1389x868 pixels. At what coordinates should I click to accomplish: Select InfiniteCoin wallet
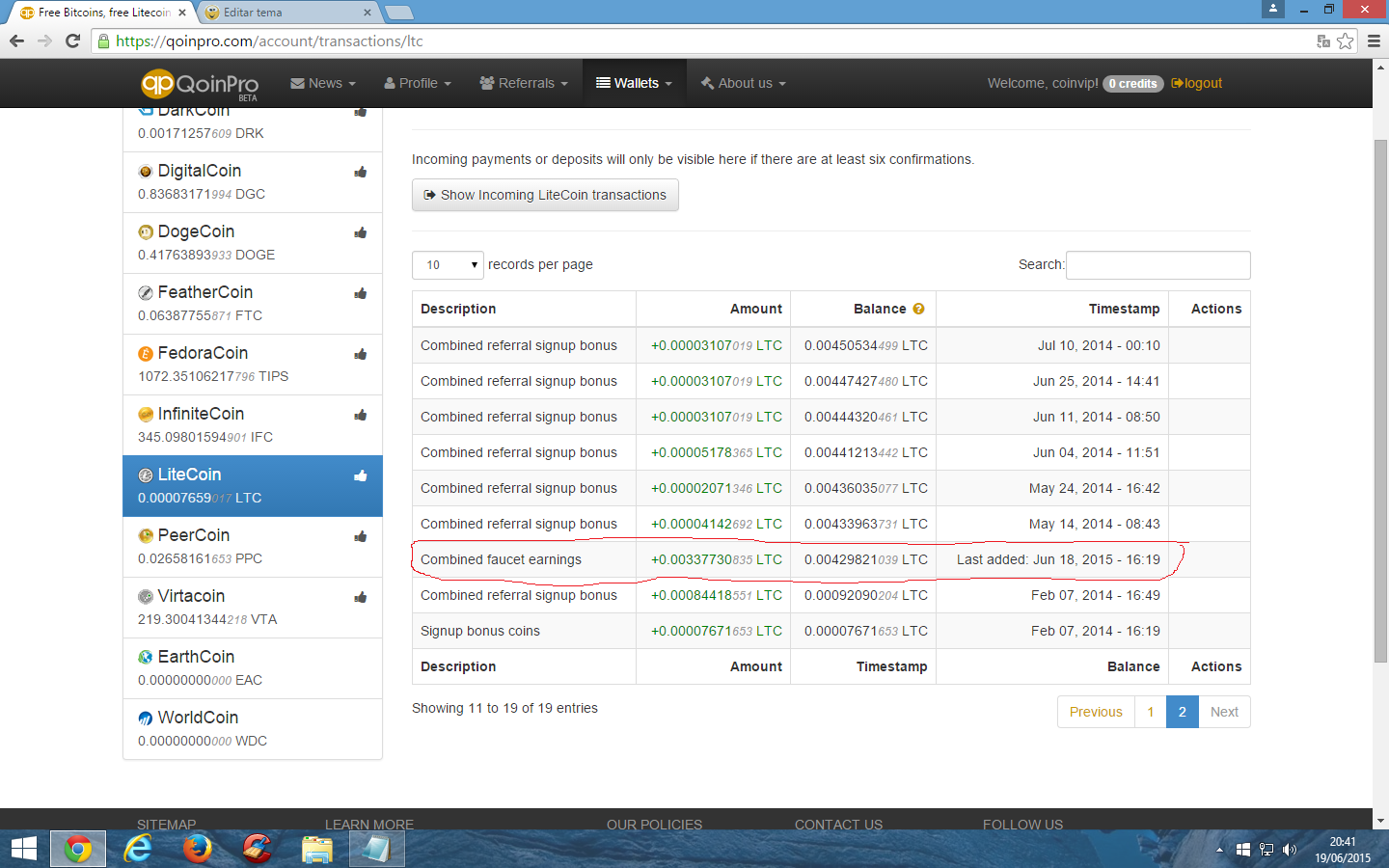click(253, 425)
